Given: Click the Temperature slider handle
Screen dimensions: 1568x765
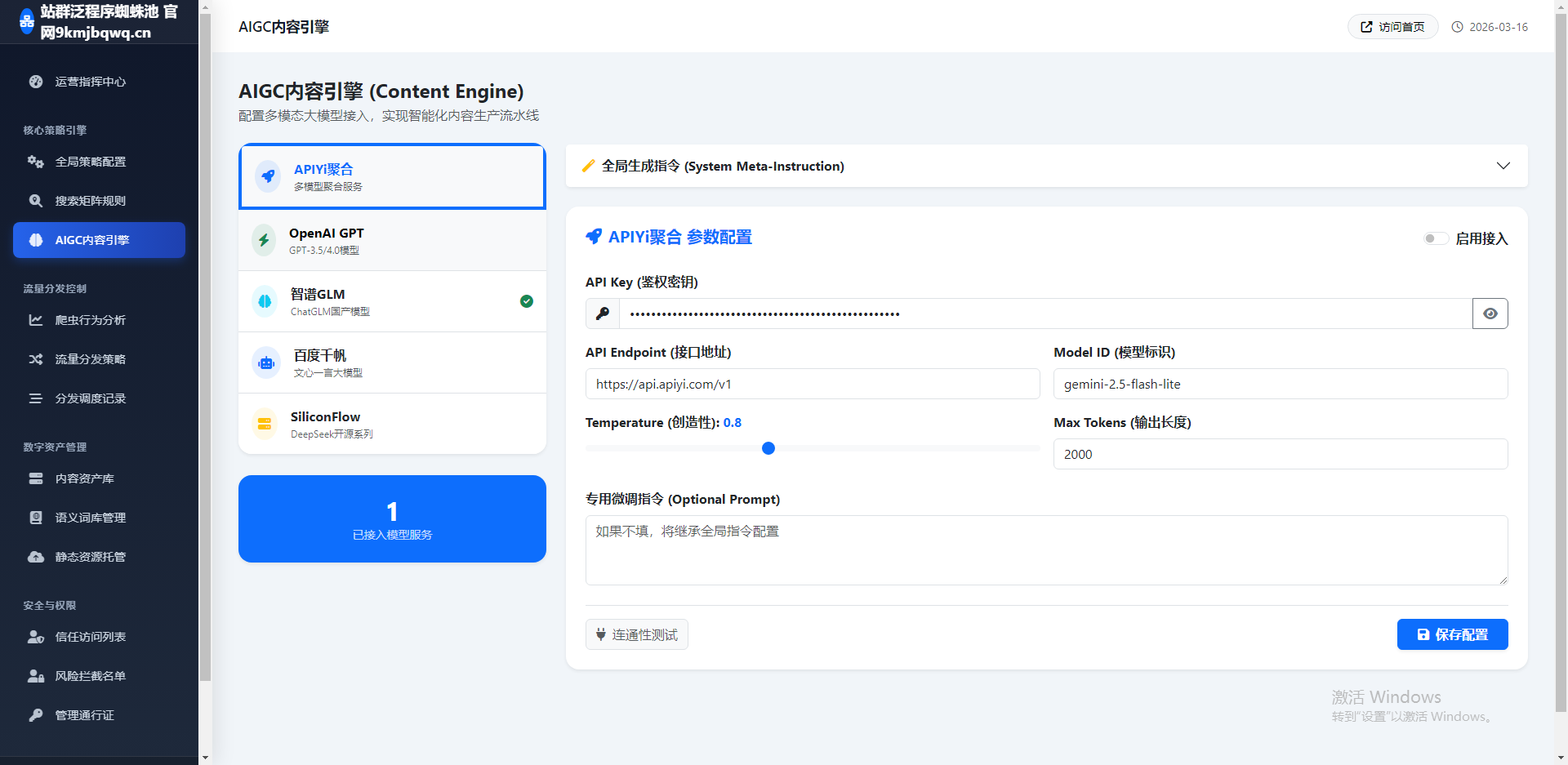Looking at the screenshot, I should [x=768, y=448].
